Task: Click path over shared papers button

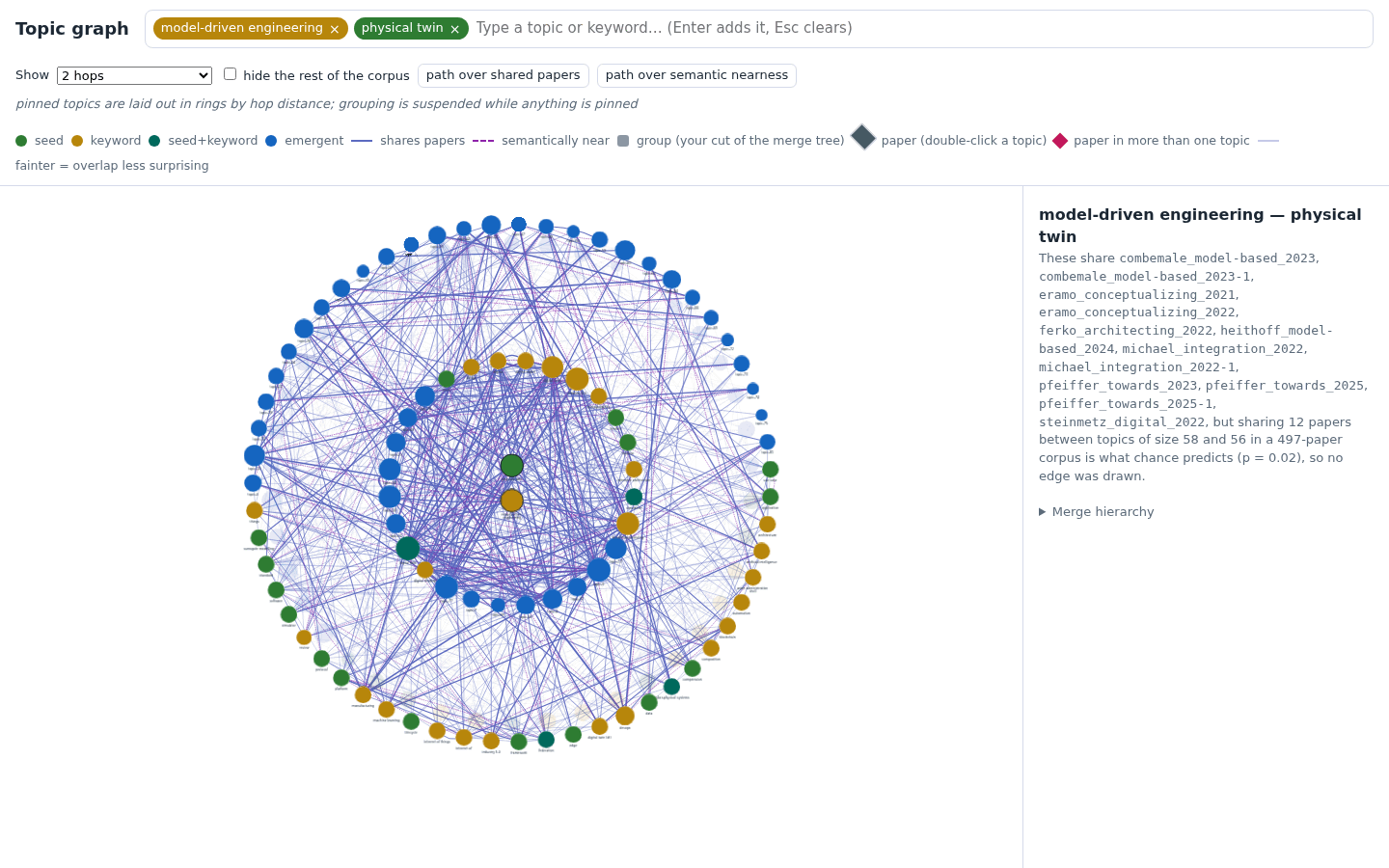Action: 504,75
